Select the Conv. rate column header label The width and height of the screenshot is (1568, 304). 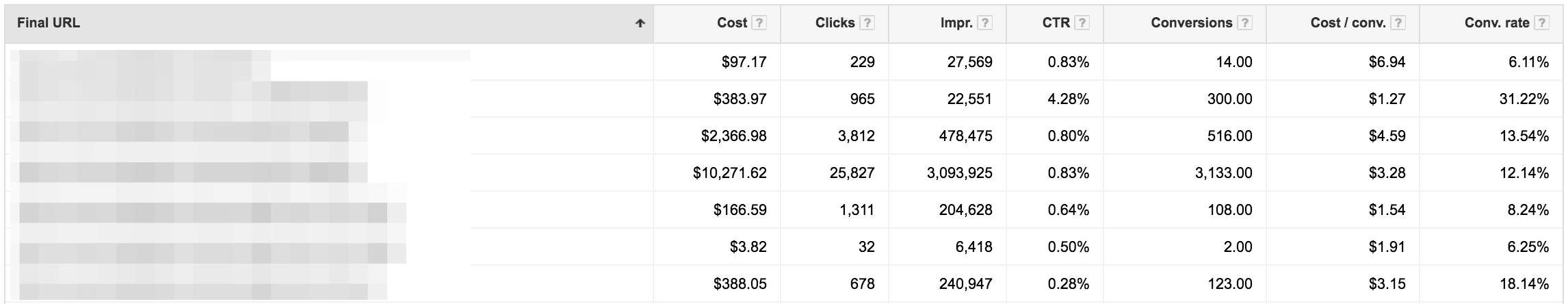(1497, 23)
